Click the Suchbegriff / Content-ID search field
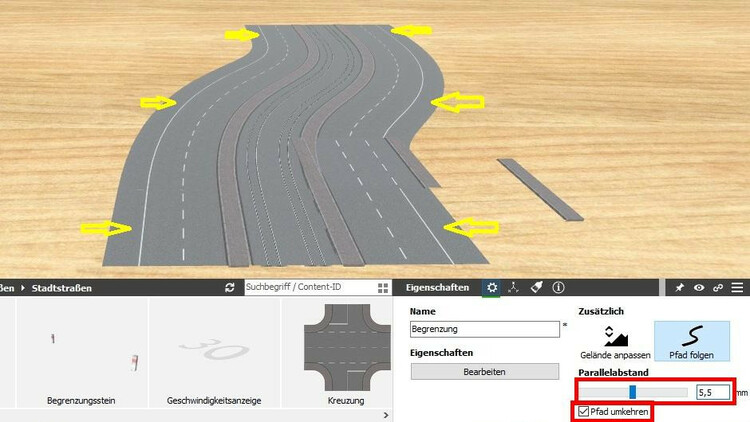Screen dimensions: 750x422 point(310,287)
